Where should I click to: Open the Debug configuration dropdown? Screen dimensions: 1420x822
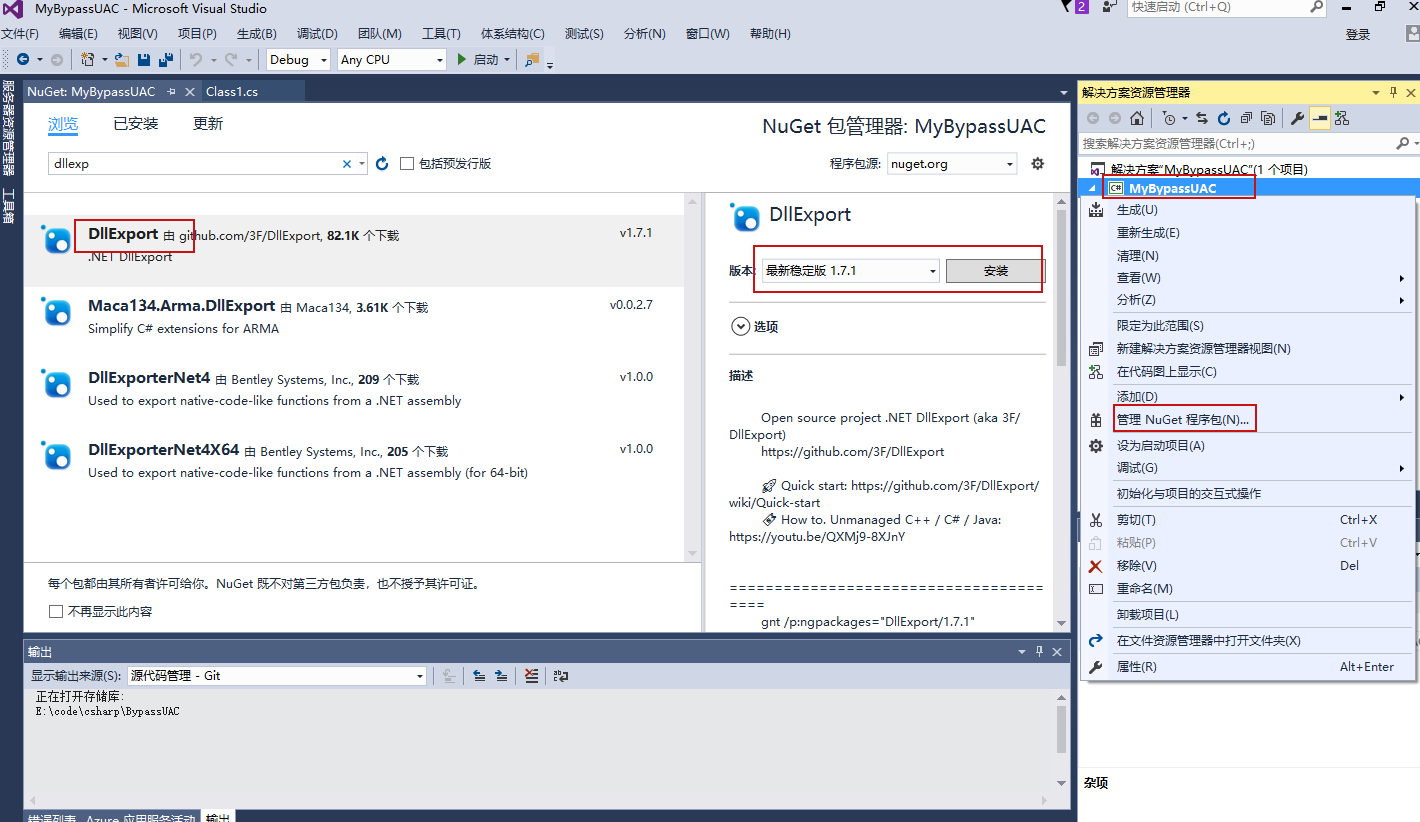tap(298, 60)
